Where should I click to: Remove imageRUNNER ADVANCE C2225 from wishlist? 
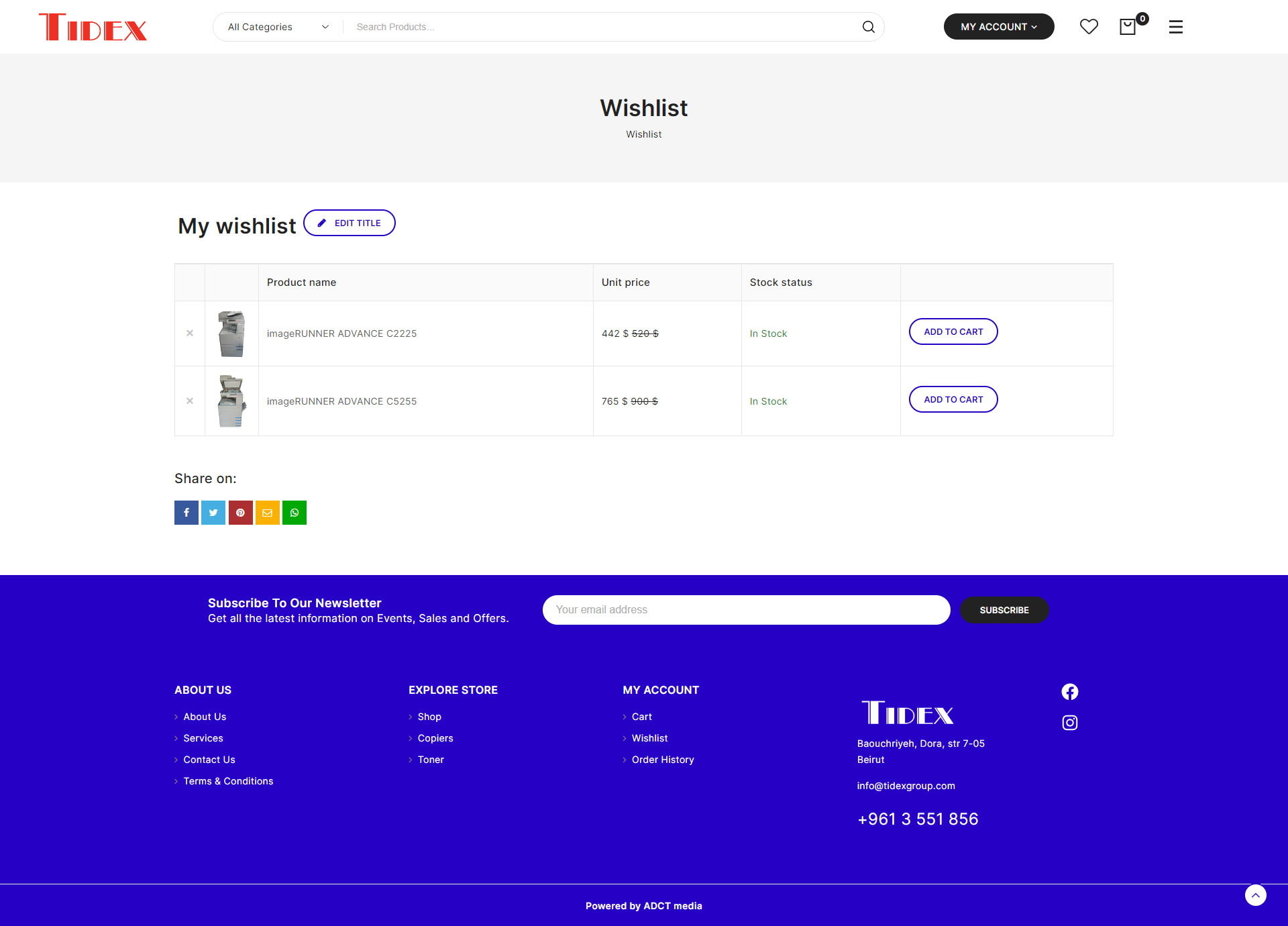tap(190, 333)
